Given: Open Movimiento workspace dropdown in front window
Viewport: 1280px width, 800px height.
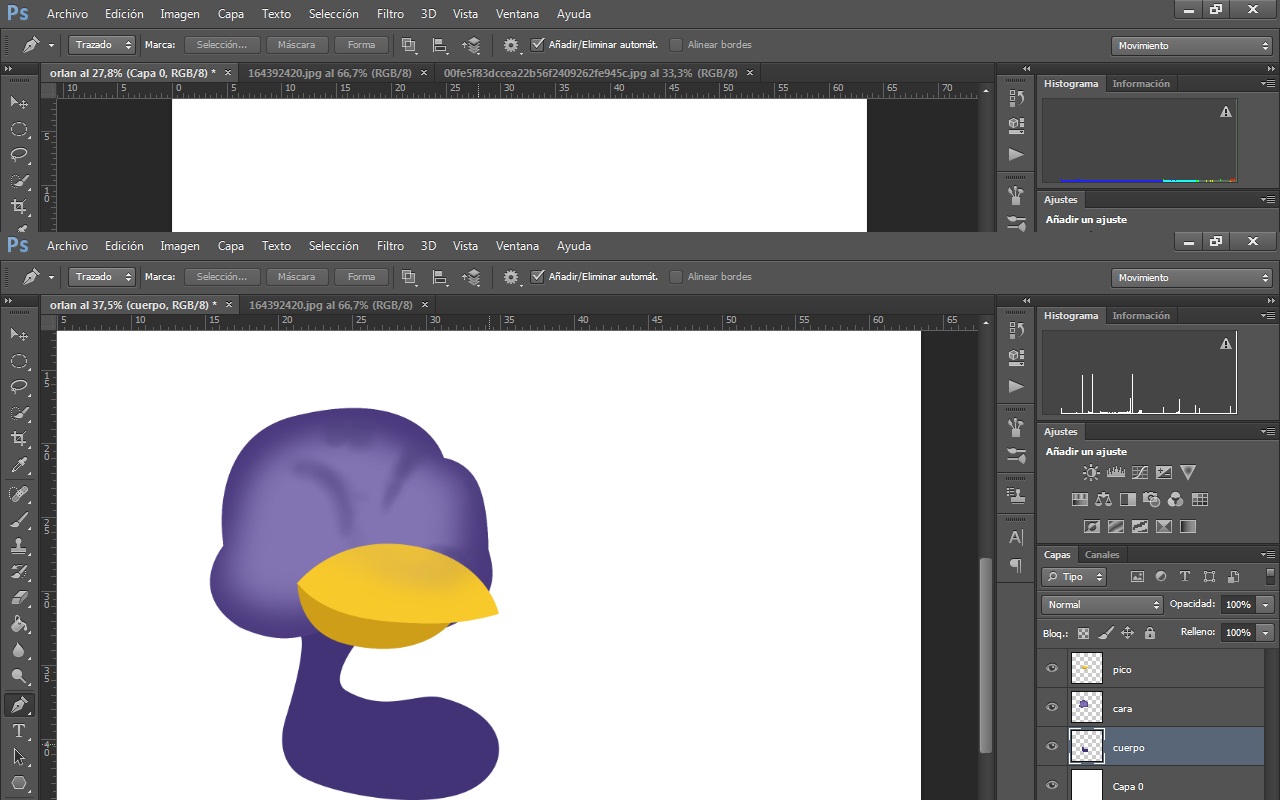Looking at the screenshot, I should [x=1191, y=278].
